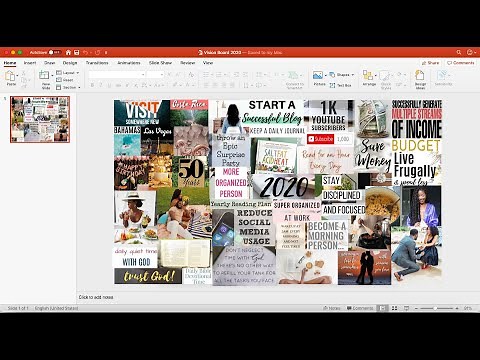
Task: Open the Slide Show tab
Action: [160, 63]
